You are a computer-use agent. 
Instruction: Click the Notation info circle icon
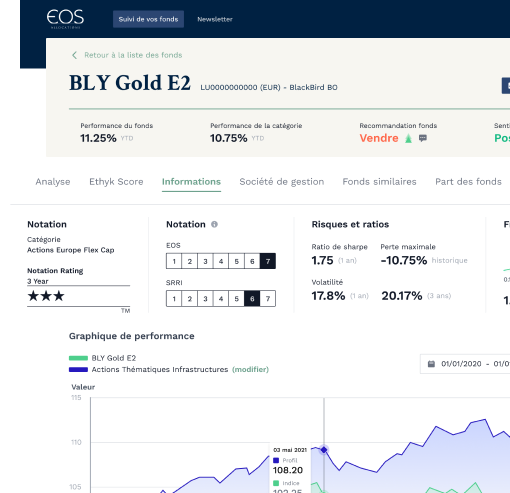tap(214, 224)
